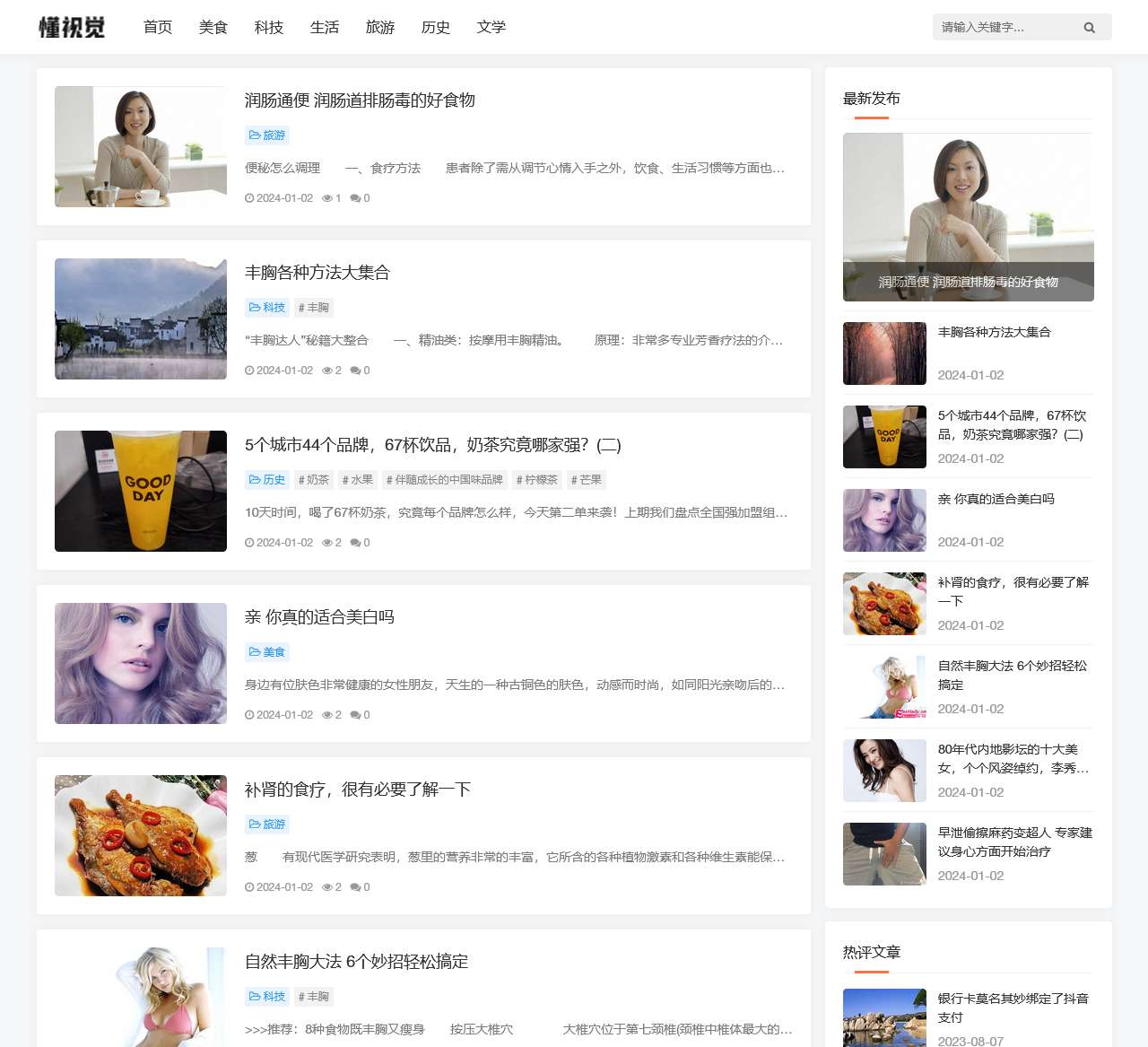Click the eye view-count icon on 丰胸各种方法大集合
Viewport: 1148px width, 1047px height.
[328, 370]
